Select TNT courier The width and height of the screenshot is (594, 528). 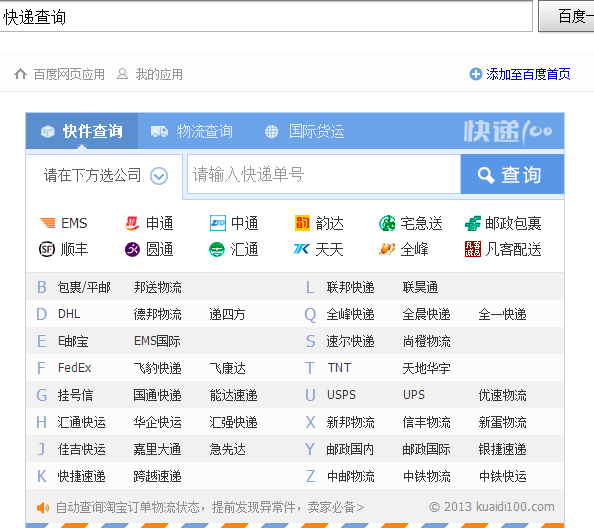pos(339,368)
